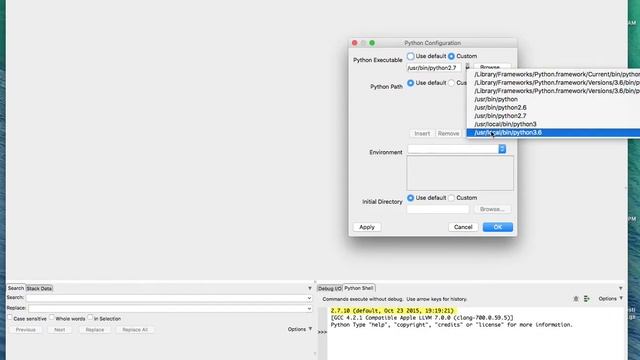Viewport: 640px width, 360px height.
Task: Enable the In Selection checkbox
Action: [90, 317]
